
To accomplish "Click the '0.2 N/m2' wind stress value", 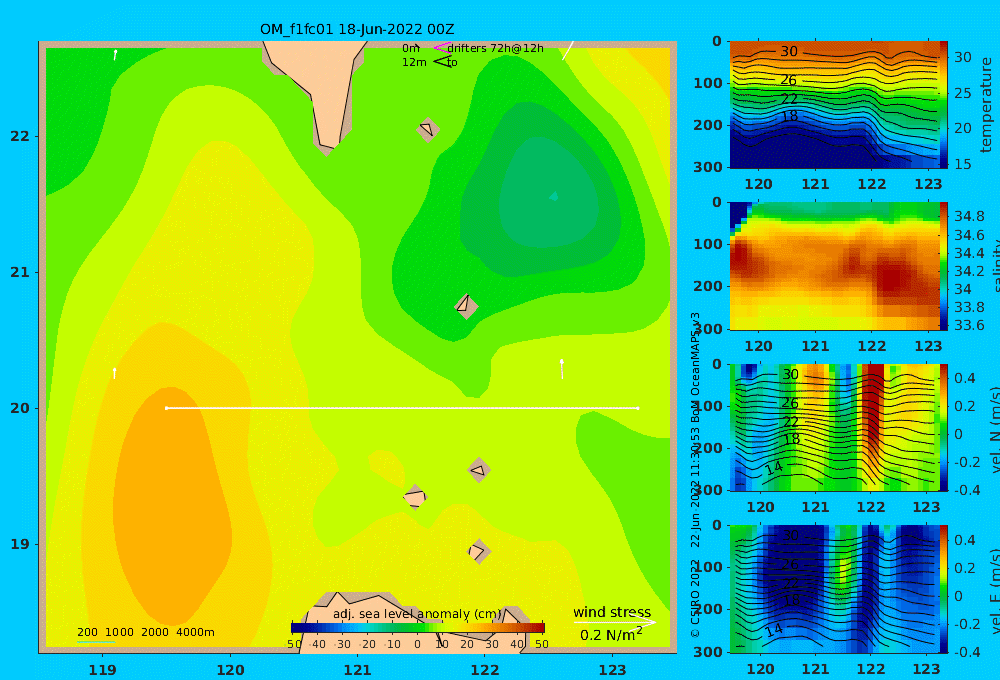I will (611, 634).
